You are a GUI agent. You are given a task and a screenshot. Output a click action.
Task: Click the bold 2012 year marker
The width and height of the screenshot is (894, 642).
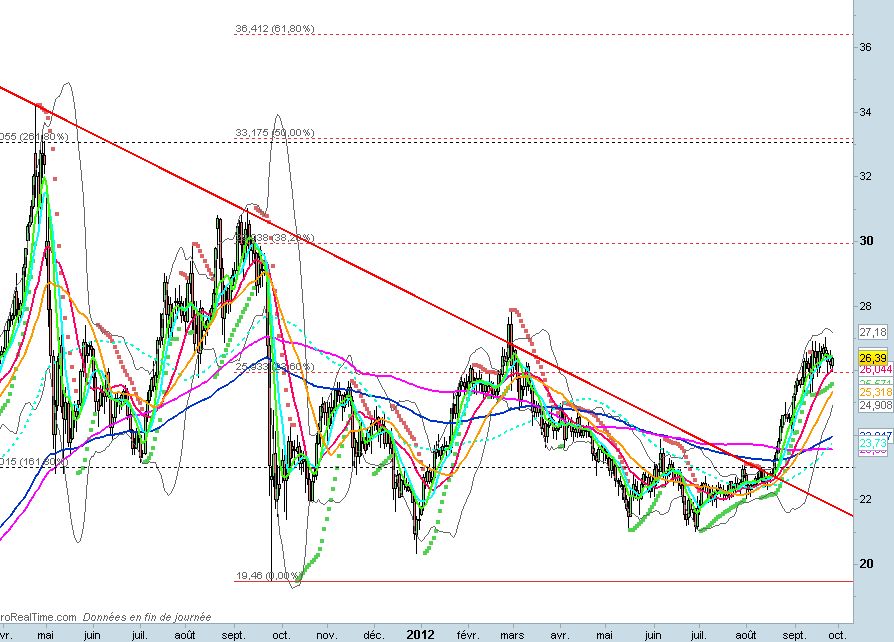(x=420, y=634)
